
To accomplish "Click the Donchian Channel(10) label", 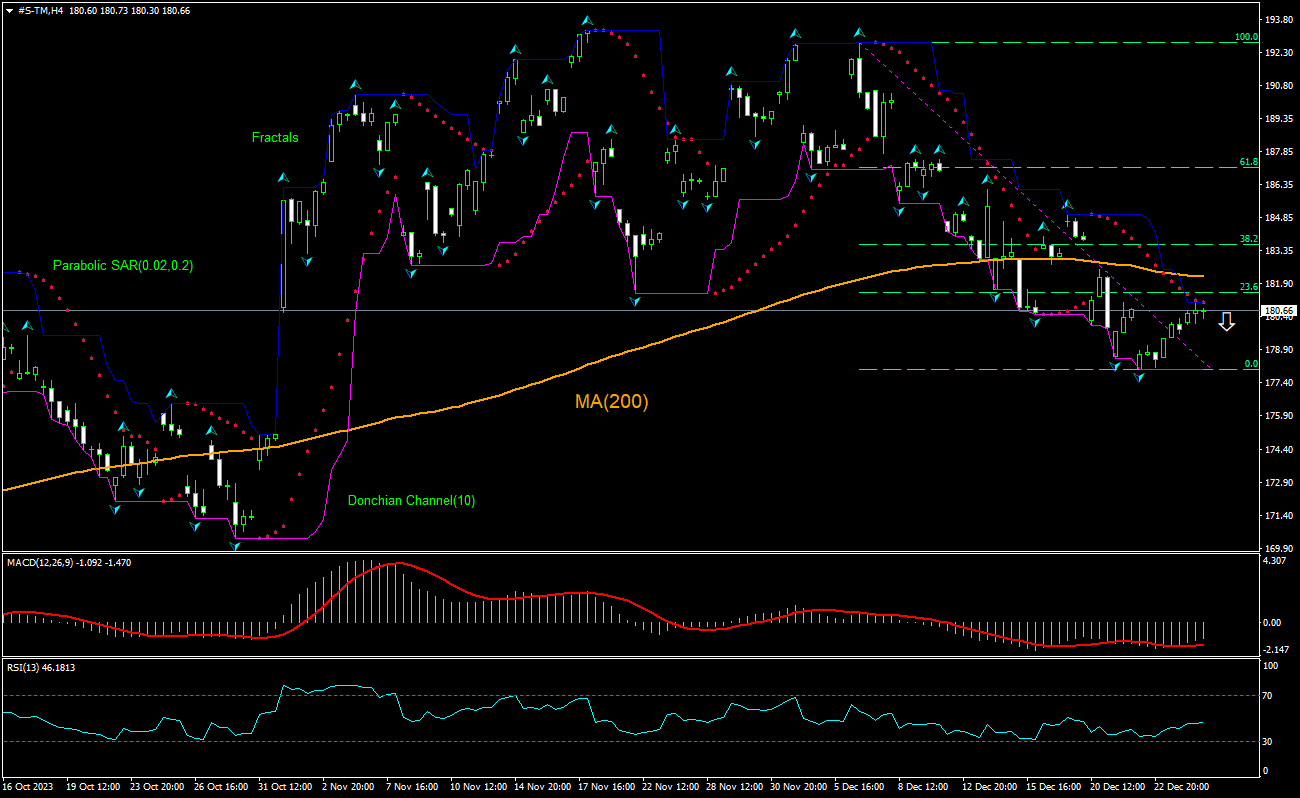I will point(411,500).
